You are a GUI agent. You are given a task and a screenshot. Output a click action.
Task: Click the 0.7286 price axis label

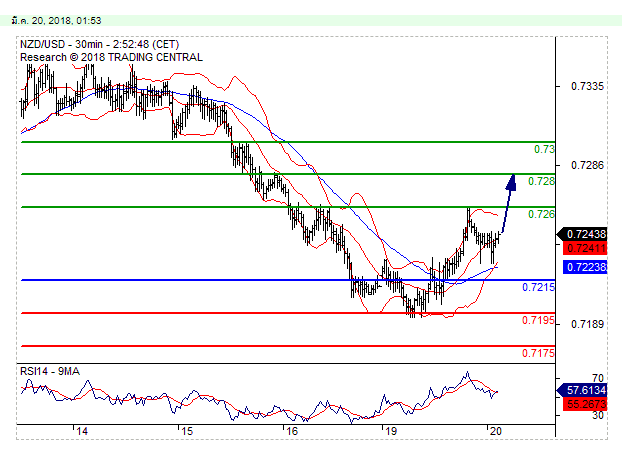pyautogui.click(x=587, y=165)
